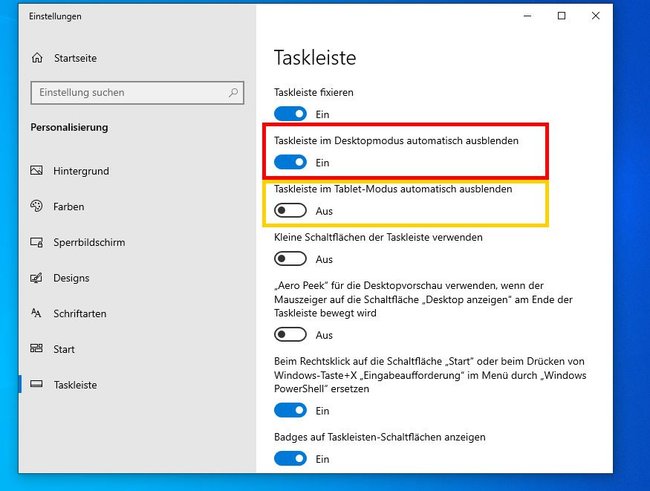Viewport: 650px width, 491px height.
Task: Click the Personalisierung section heading
Action: click(69, 127)
